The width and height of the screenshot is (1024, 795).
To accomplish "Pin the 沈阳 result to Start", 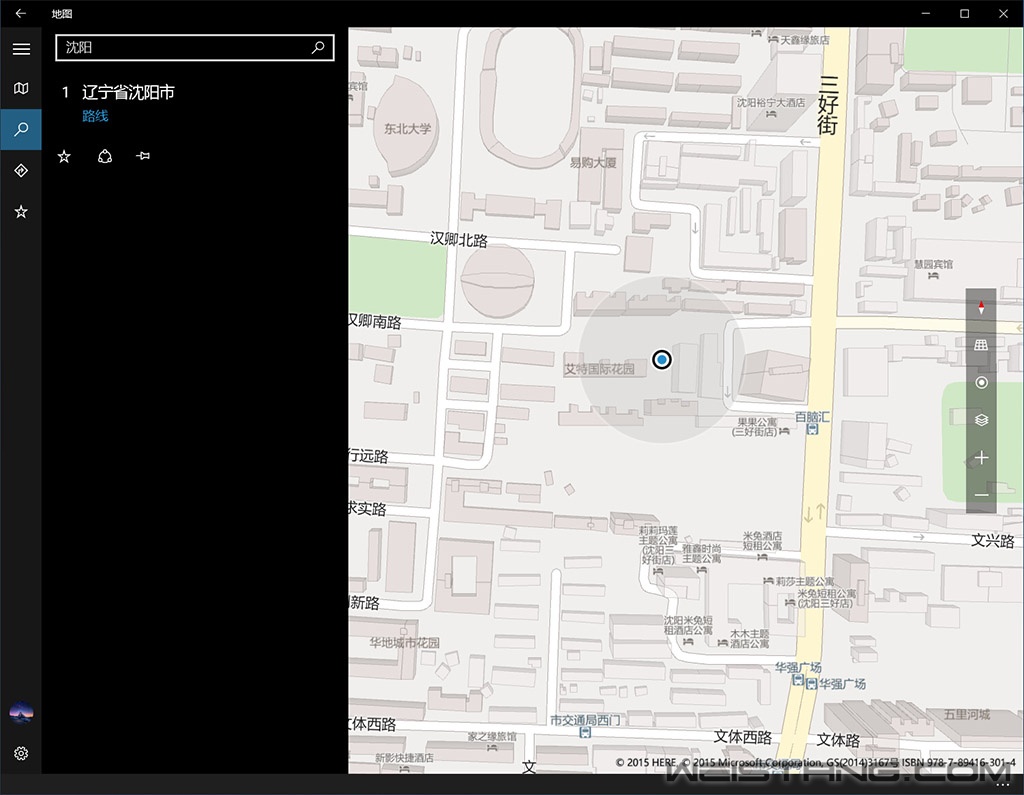I will [x=143, y=156].
